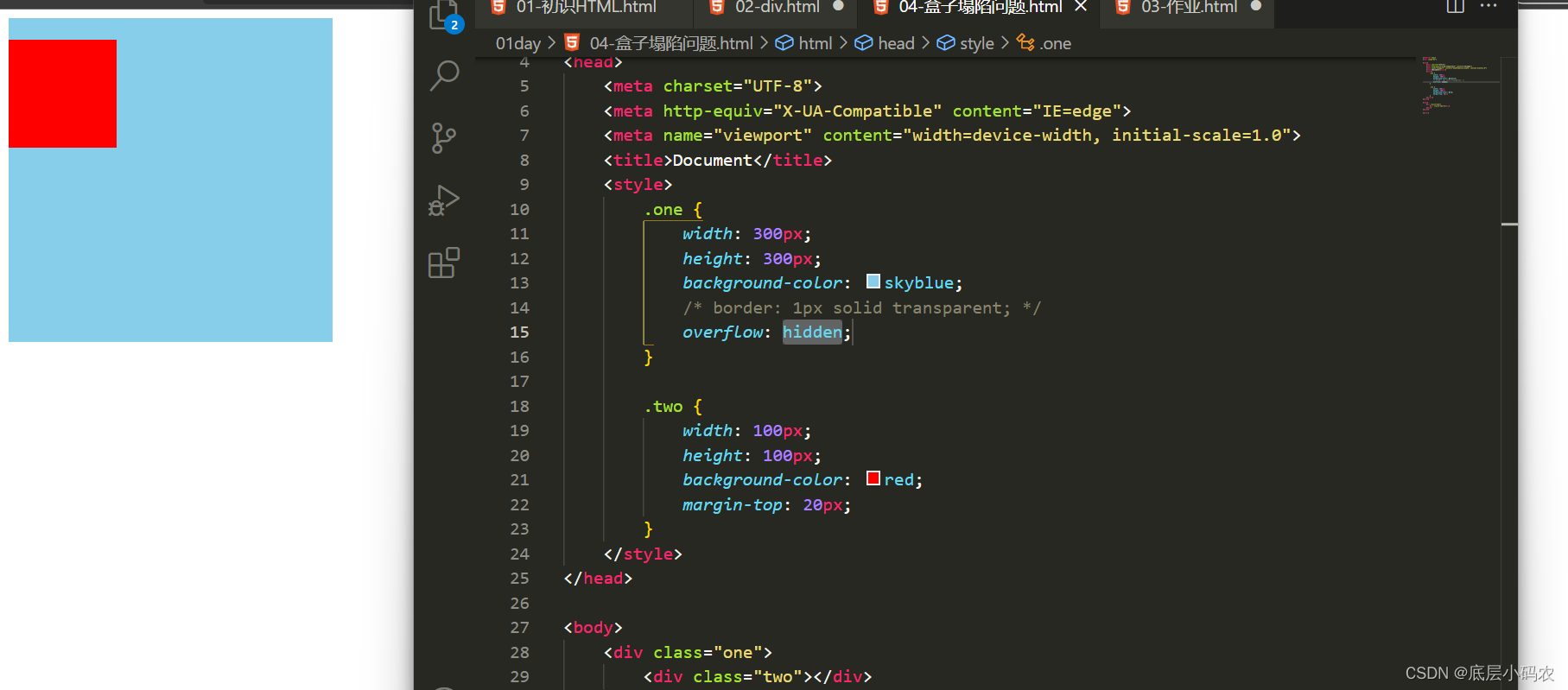
Task: Open the Run and Debug icon
Action: tap(444, 200)
